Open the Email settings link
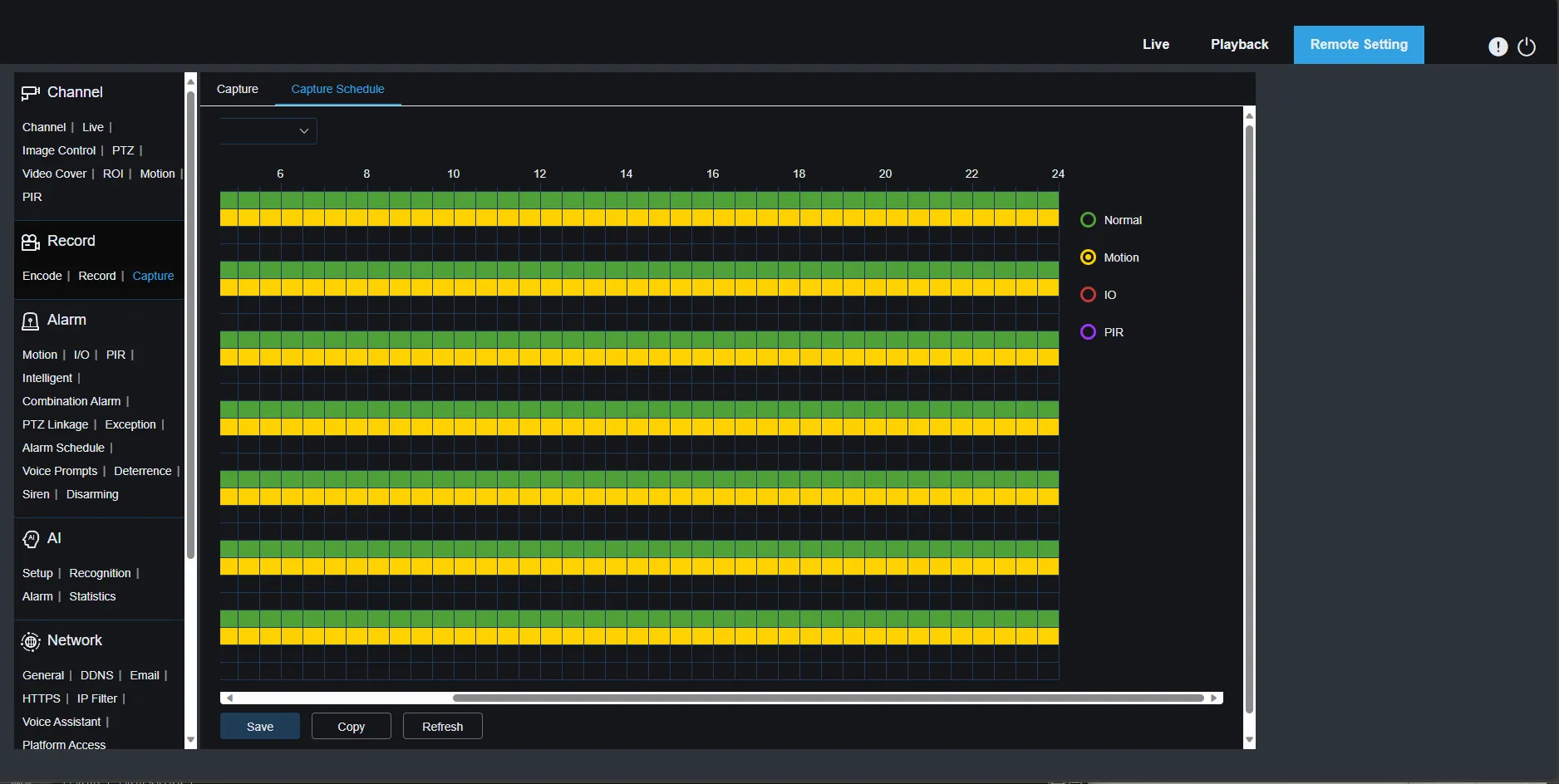The height and width of the screenshot is (784, 1559). 145,675
